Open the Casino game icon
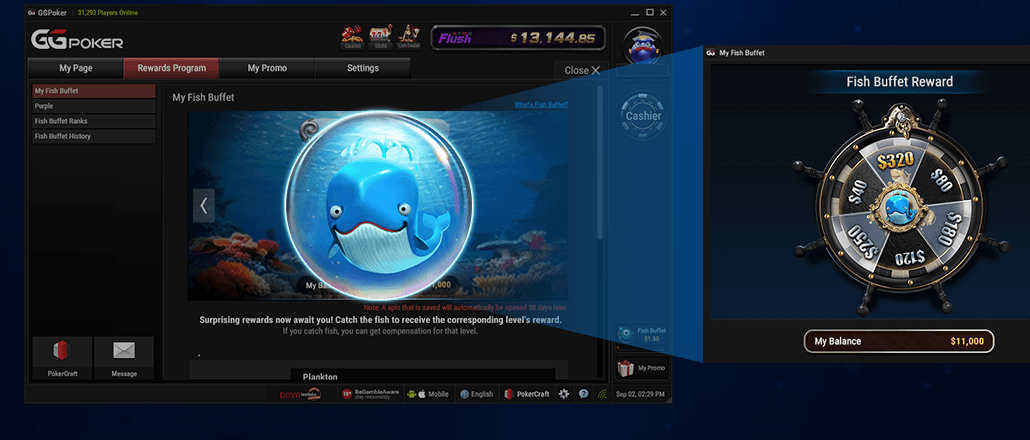This screenshot has height=440, width=1030. [352, 37]
